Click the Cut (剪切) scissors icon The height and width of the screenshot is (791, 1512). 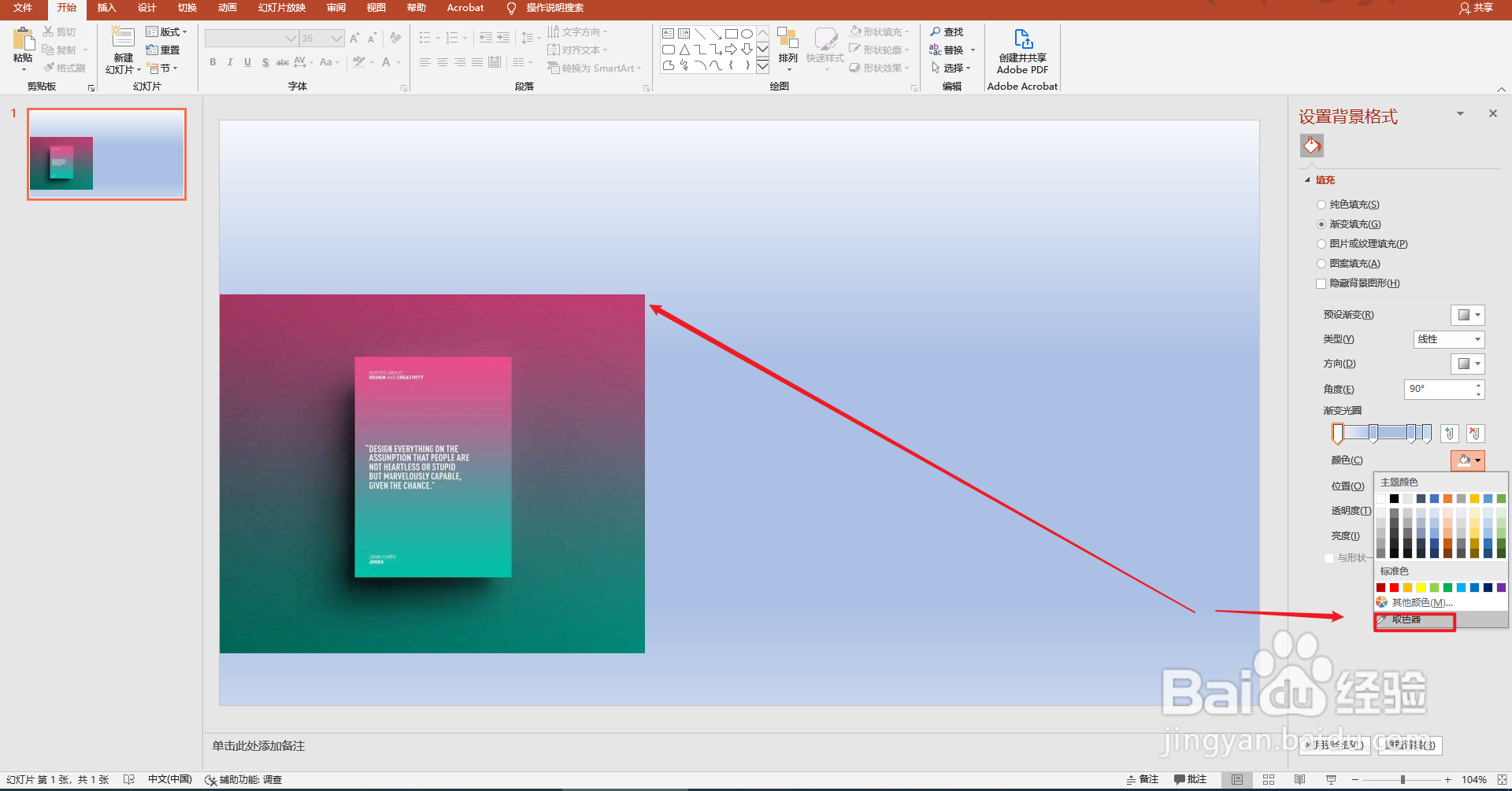point(49,31)
